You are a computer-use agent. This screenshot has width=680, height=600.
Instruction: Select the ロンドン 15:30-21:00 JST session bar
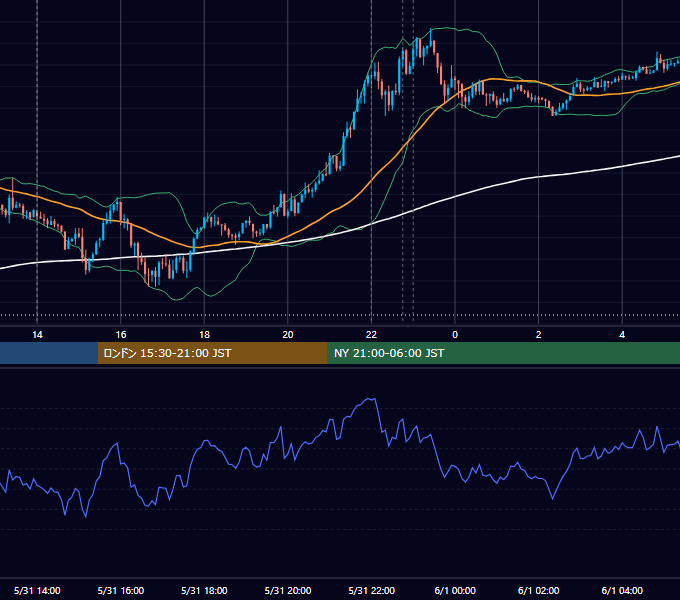(212, 353)
